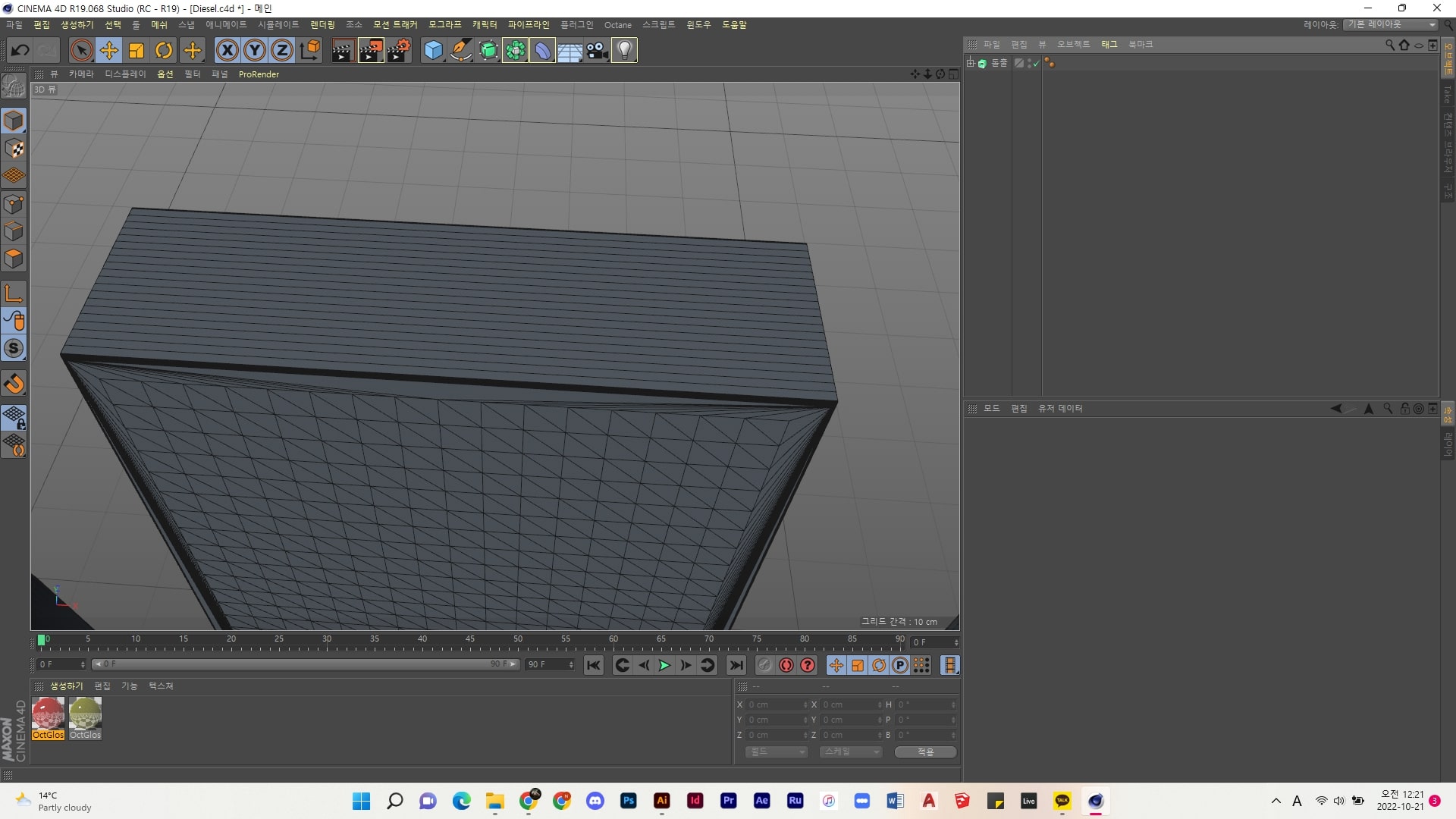Click the Axis mode L icon
1456x819 pixels.
pyautogui.click(x=14, y=293)
